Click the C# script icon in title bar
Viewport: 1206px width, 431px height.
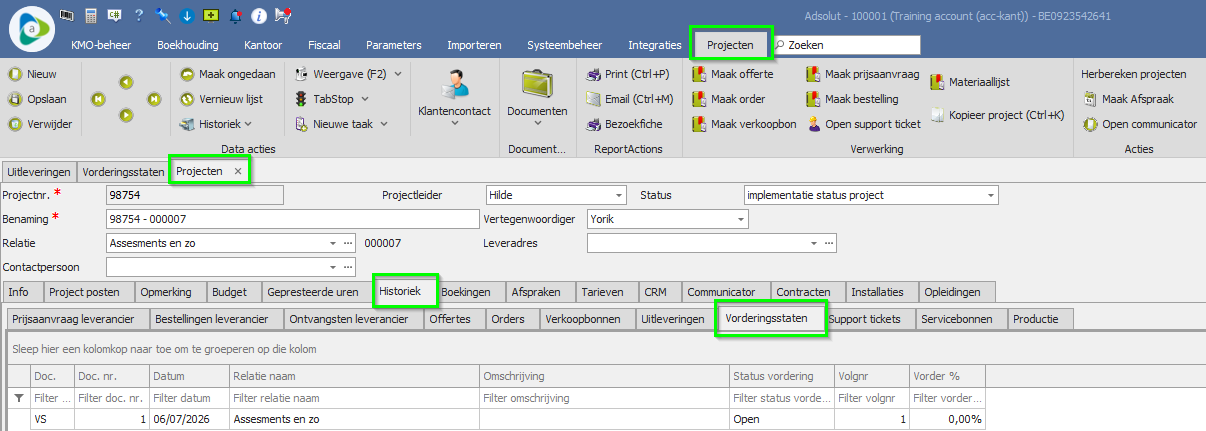115,15
